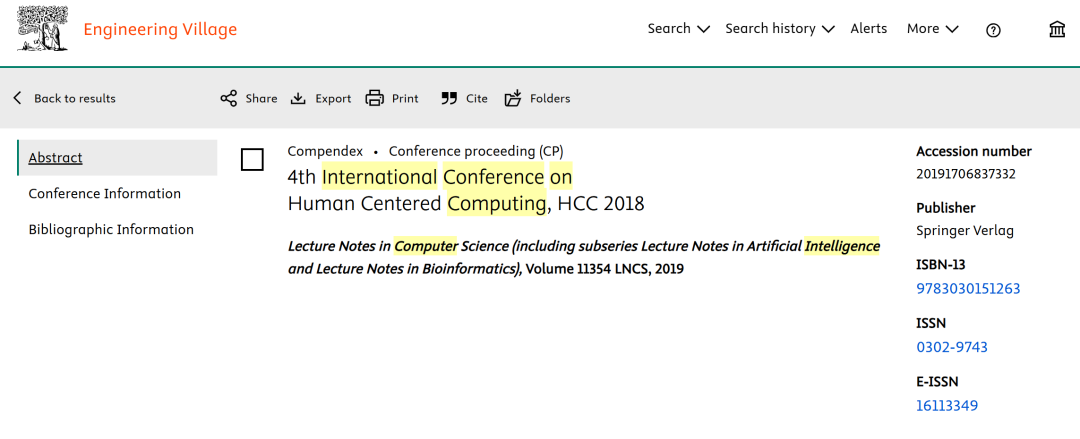The height and width of the screenshot is (439, 1080).
Task: Click accession number 20191706837332
Action: point(966,174)
